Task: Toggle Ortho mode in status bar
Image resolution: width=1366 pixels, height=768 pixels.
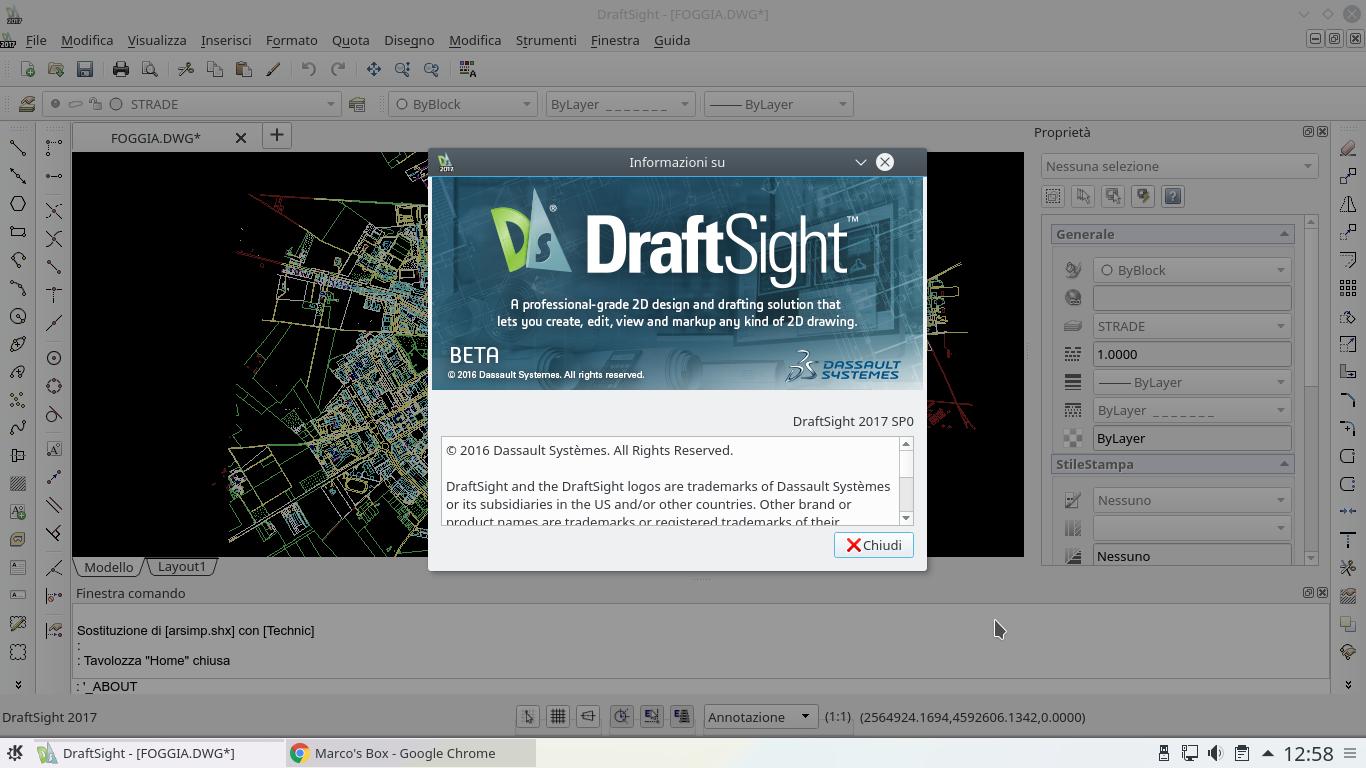Action: click(x=588, y=717)
